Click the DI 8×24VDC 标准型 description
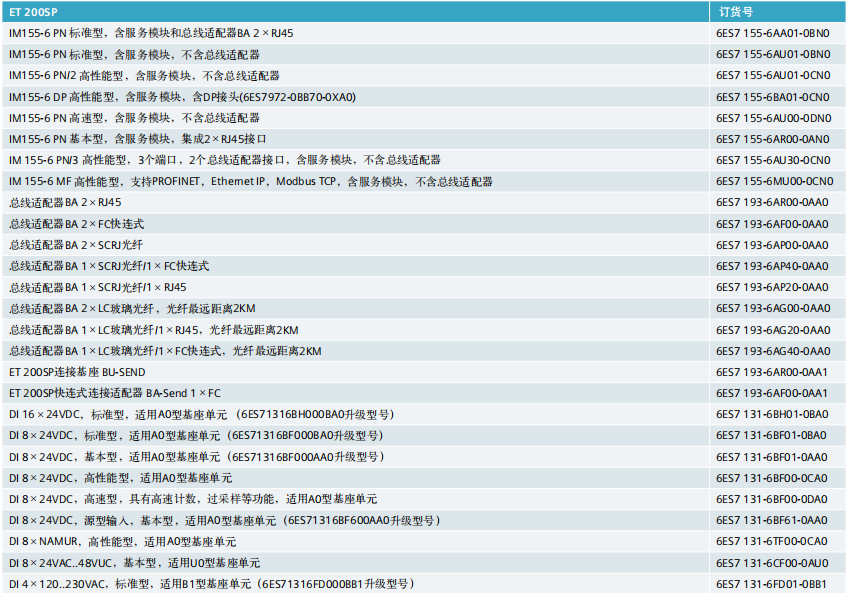The image size is (846, 593). [x=197, y=435]
